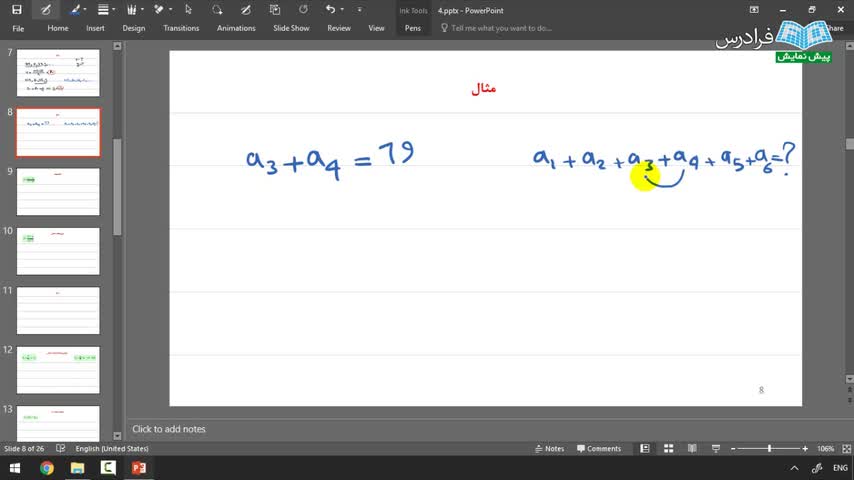Viewport: 854px width, 480px height.
Task: Click the 106% zoom level
Action: click(x=825, y=449)
